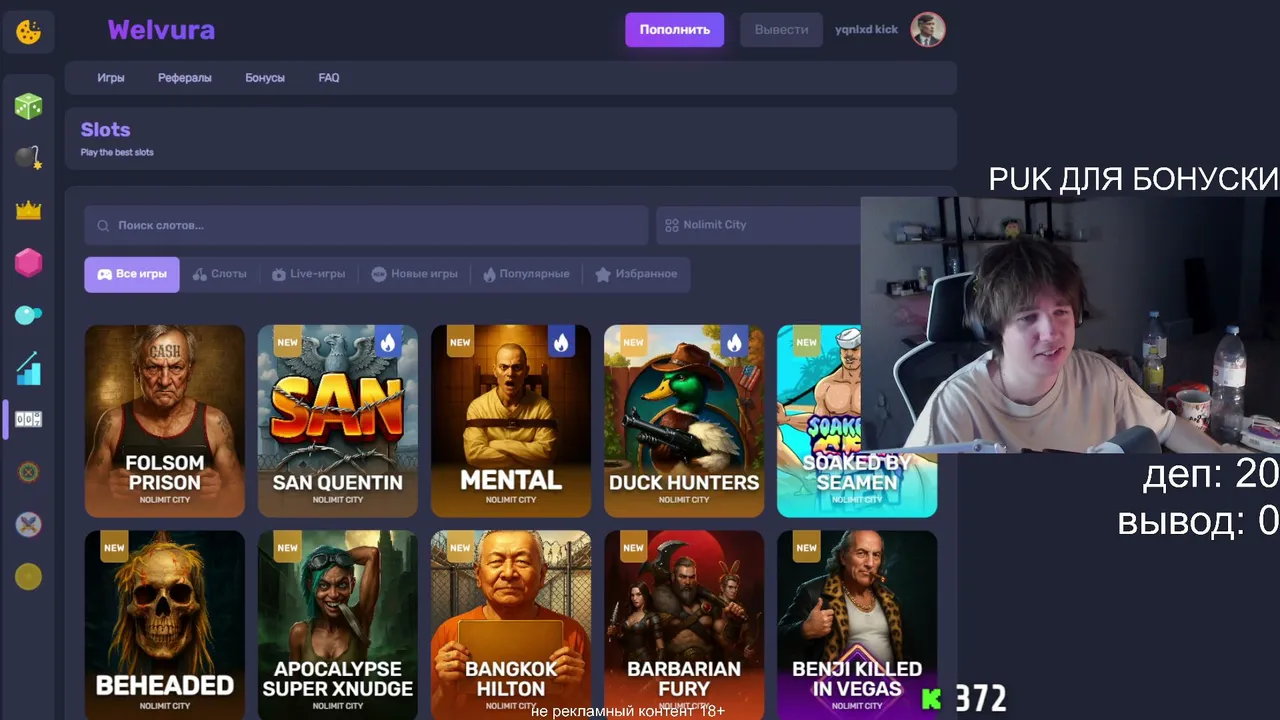
Task: Click the NEW badge on Benji Killed in Vegas
Action: click(806, 548)
